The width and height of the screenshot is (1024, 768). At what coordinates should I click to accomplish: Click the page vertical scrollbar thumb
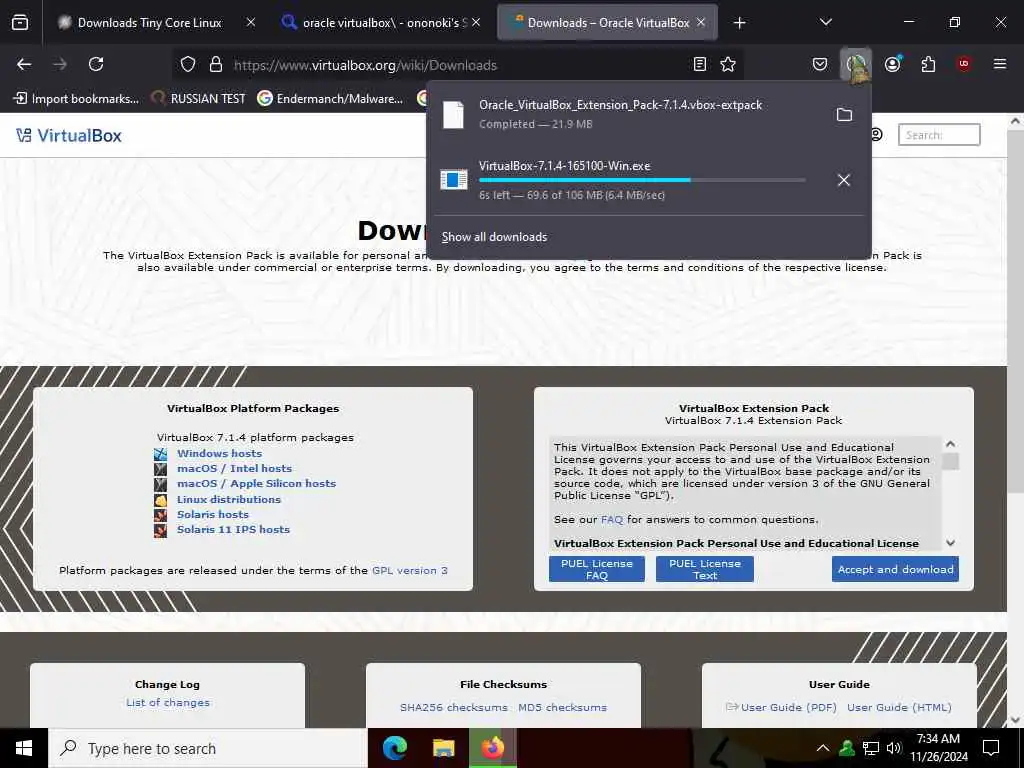tap(1015, 312)
